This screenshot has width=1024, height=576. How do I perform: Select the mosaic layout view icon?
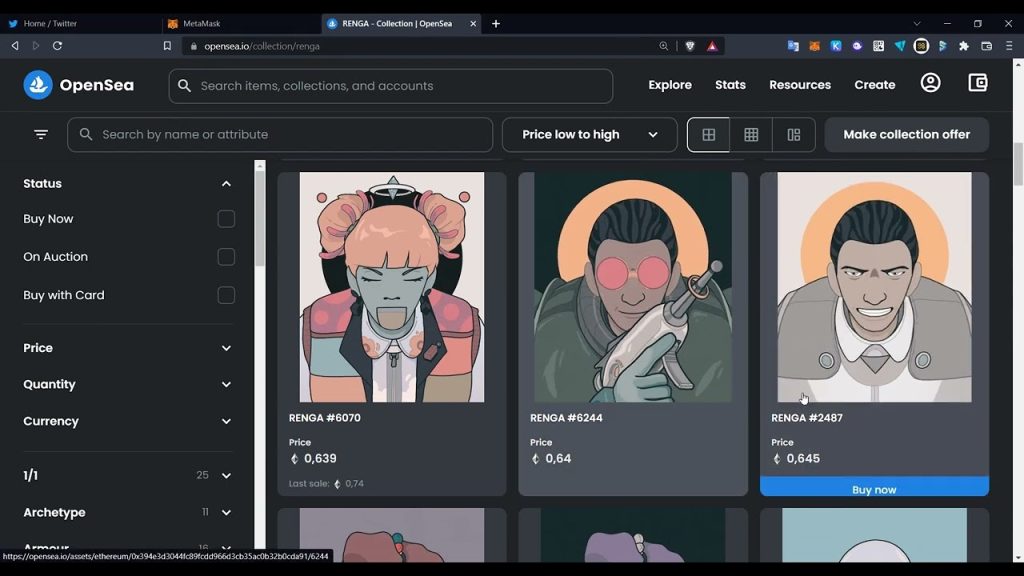pyautogui.click(x=794, y=135)
